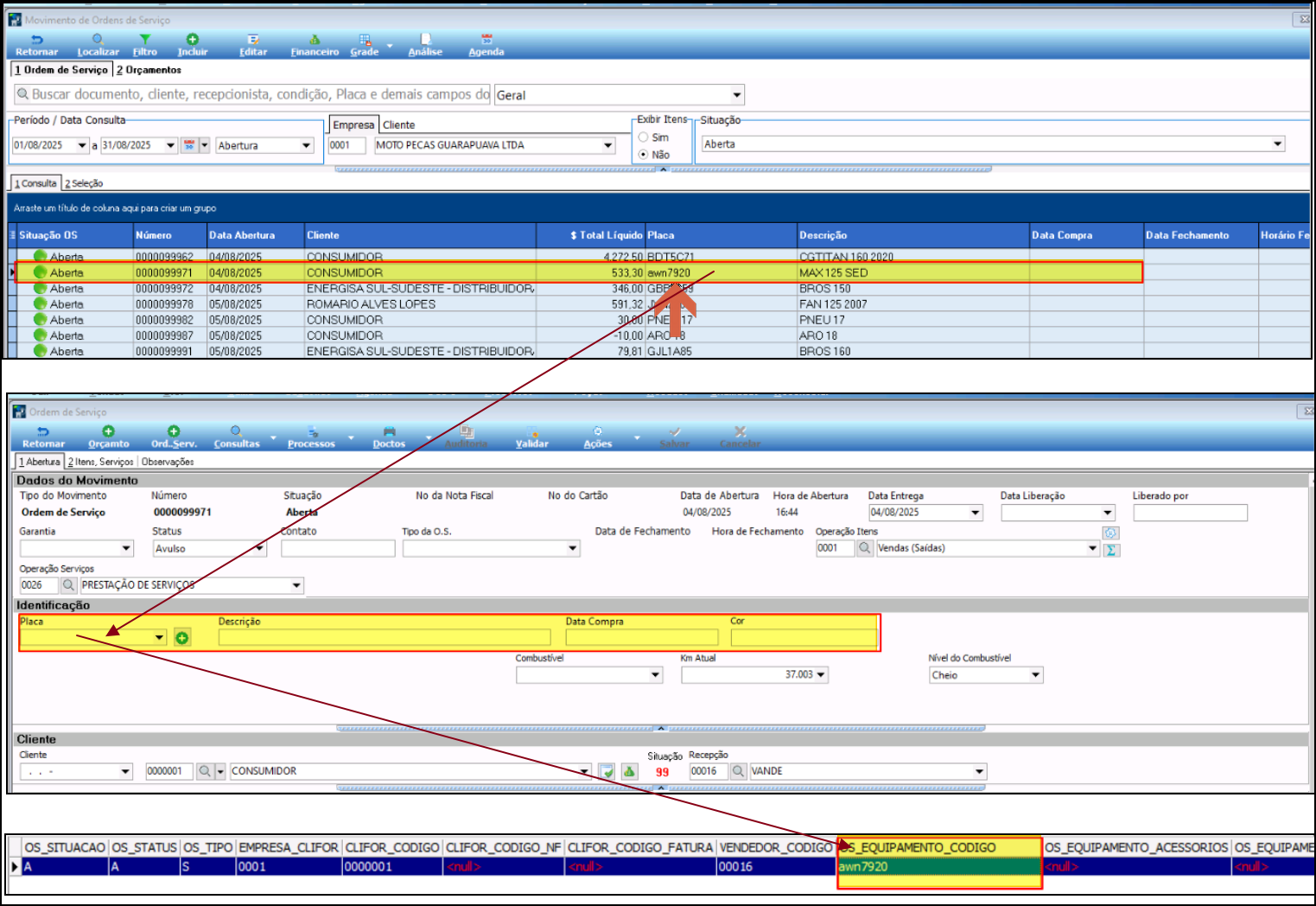Viewport: 1316px width, 906px height.
Task: Click the OS_EQUIPAMENTO_CODIGO column header
Action: [x=940, y=847]
